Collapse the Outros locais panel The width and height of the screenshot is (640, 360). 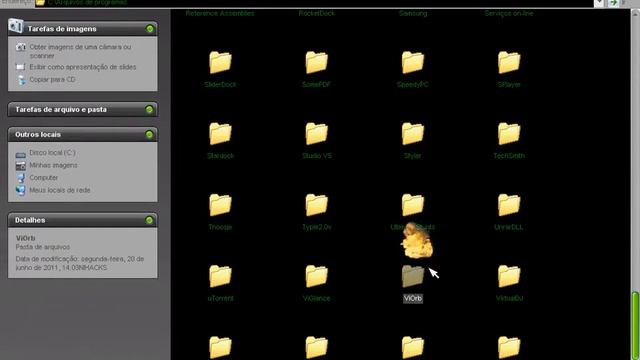pyautogui.click(x=149, y=135)
